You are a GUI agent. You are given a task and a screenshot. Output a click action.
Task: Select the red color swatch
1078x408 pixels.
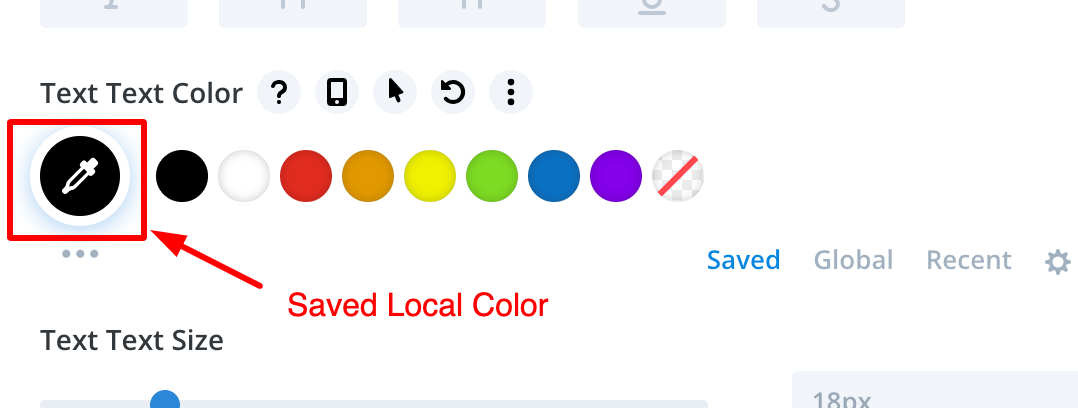306,176
